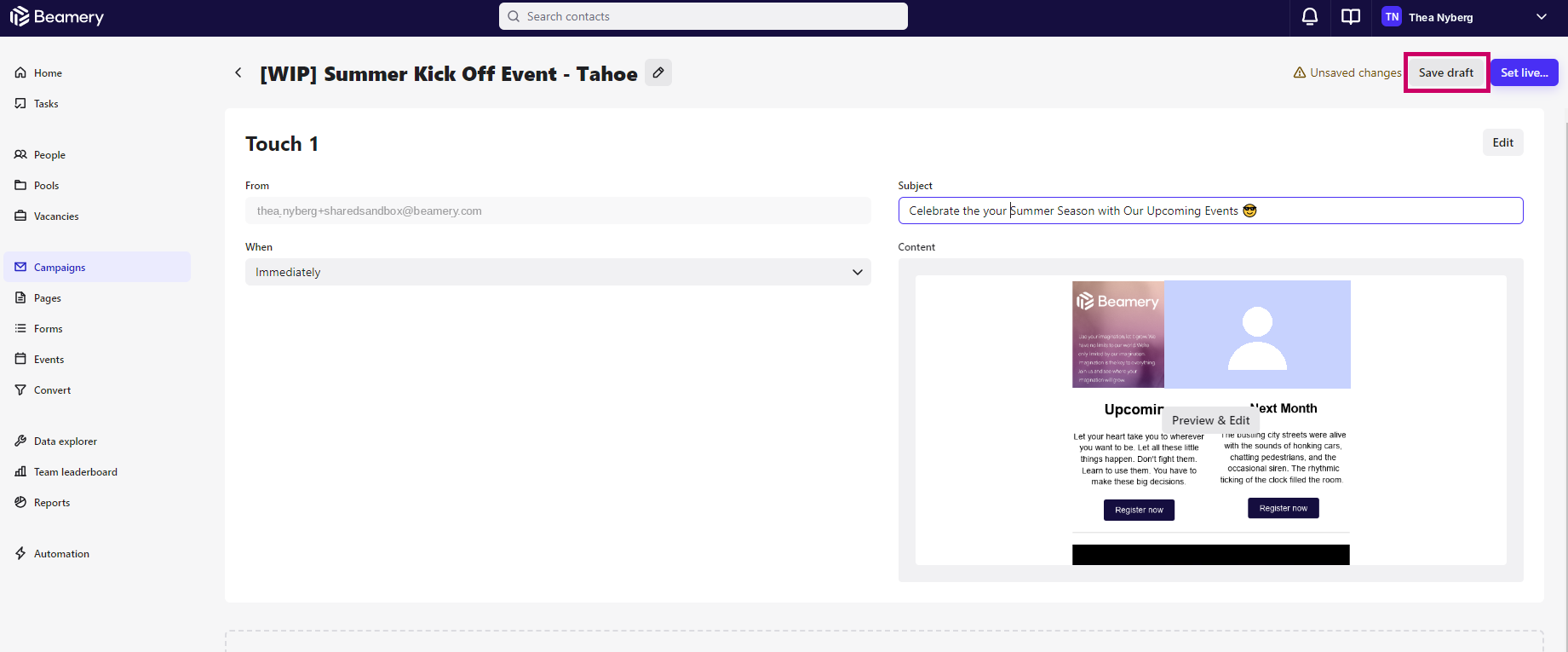1568x652 pixels.
Task: Open Pools in the sidebar
Action: click(97, 185)
